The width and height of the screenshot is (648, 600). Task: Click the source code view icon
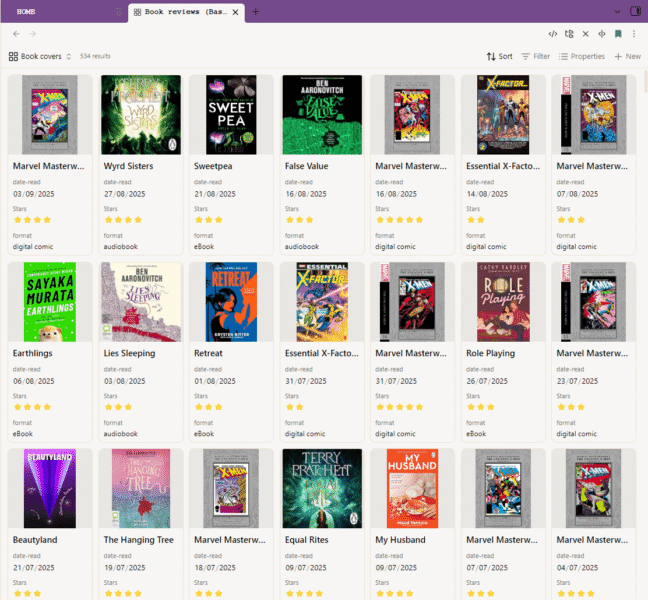pos(553,34)
